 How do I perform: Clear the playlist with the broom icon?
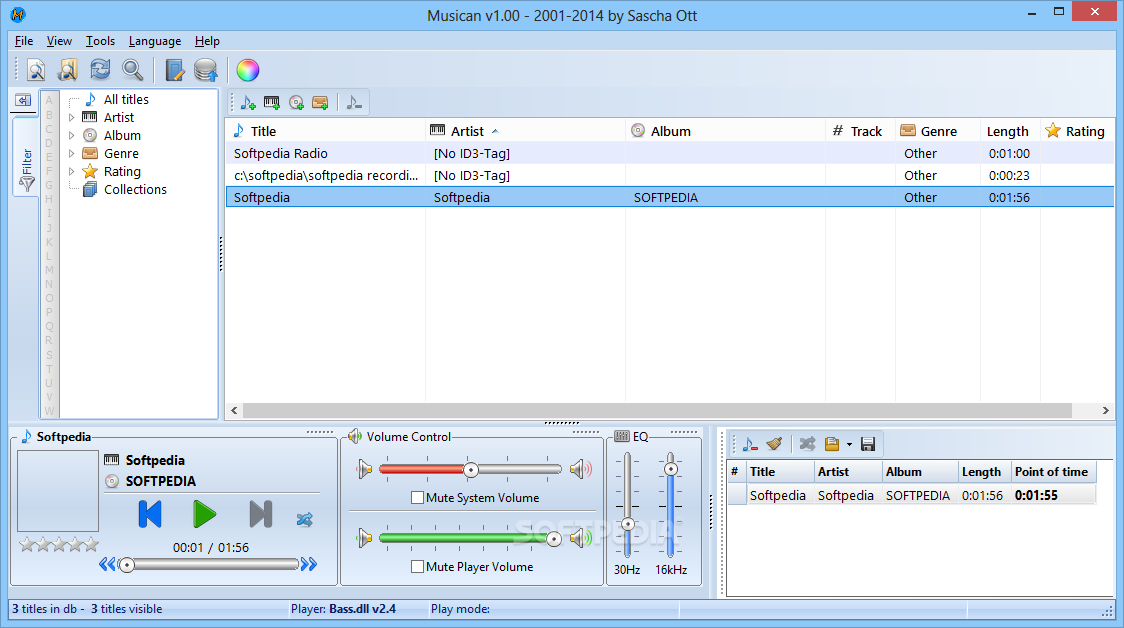[x=774, y=444]
